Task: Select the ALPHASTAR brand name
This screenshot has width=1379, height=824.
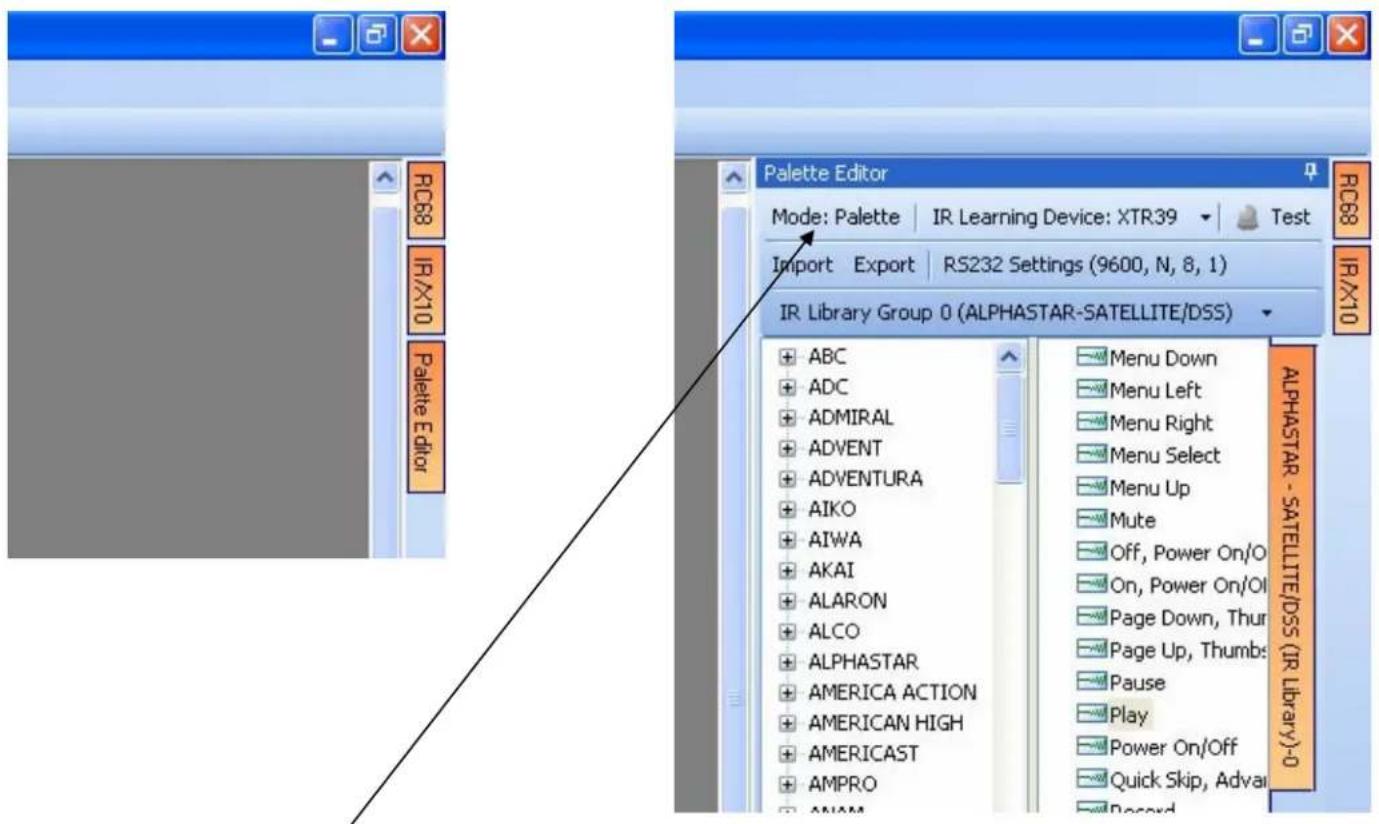Action: (864, 662)
